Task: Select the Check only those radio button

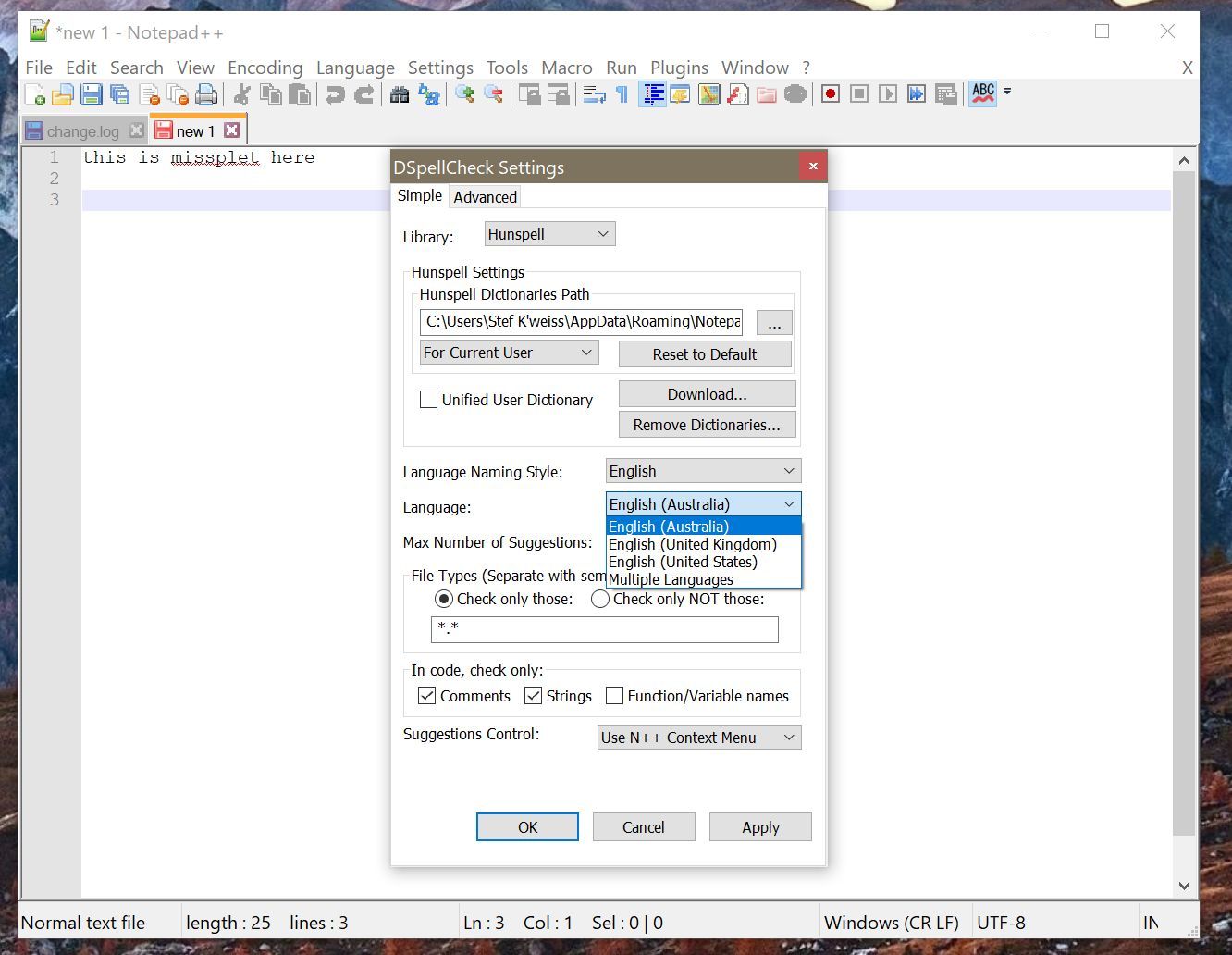Action: [444, 599]
